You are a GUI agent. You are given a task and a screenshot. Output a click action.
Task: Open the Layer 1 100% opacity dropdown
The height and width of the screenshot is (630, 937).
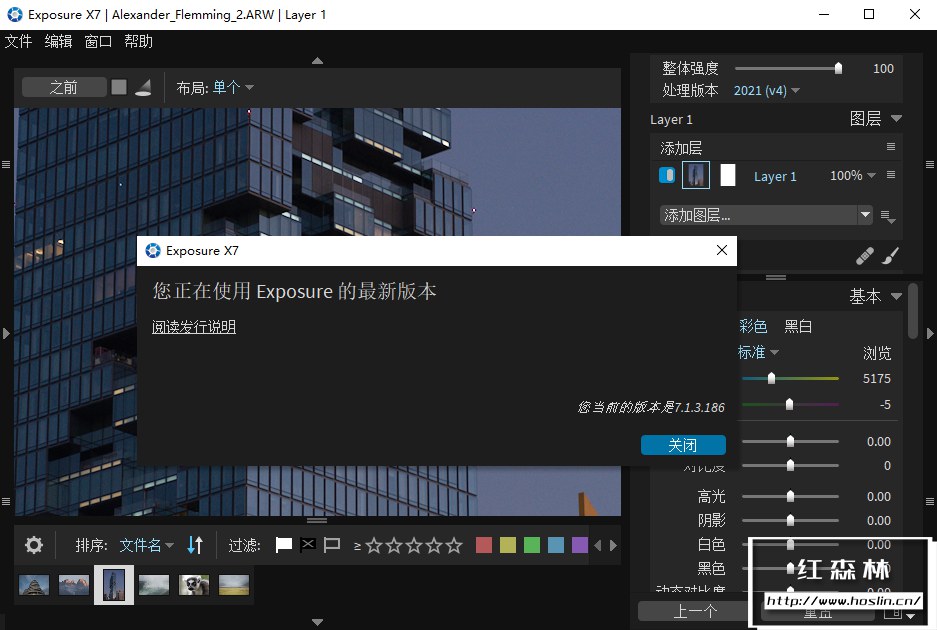coord(853,176)
